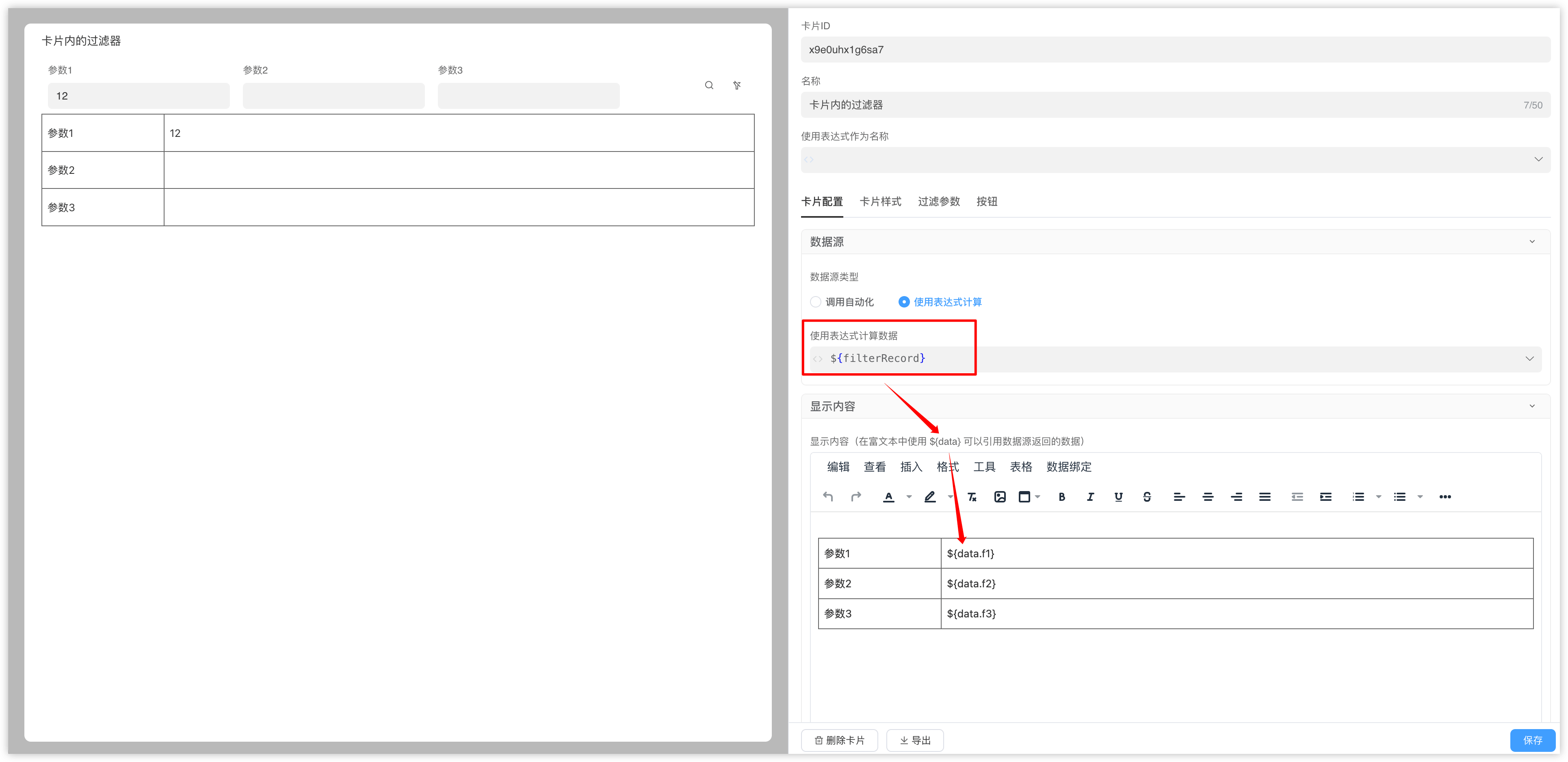Click the search icon in filter bar

point(709,85)
